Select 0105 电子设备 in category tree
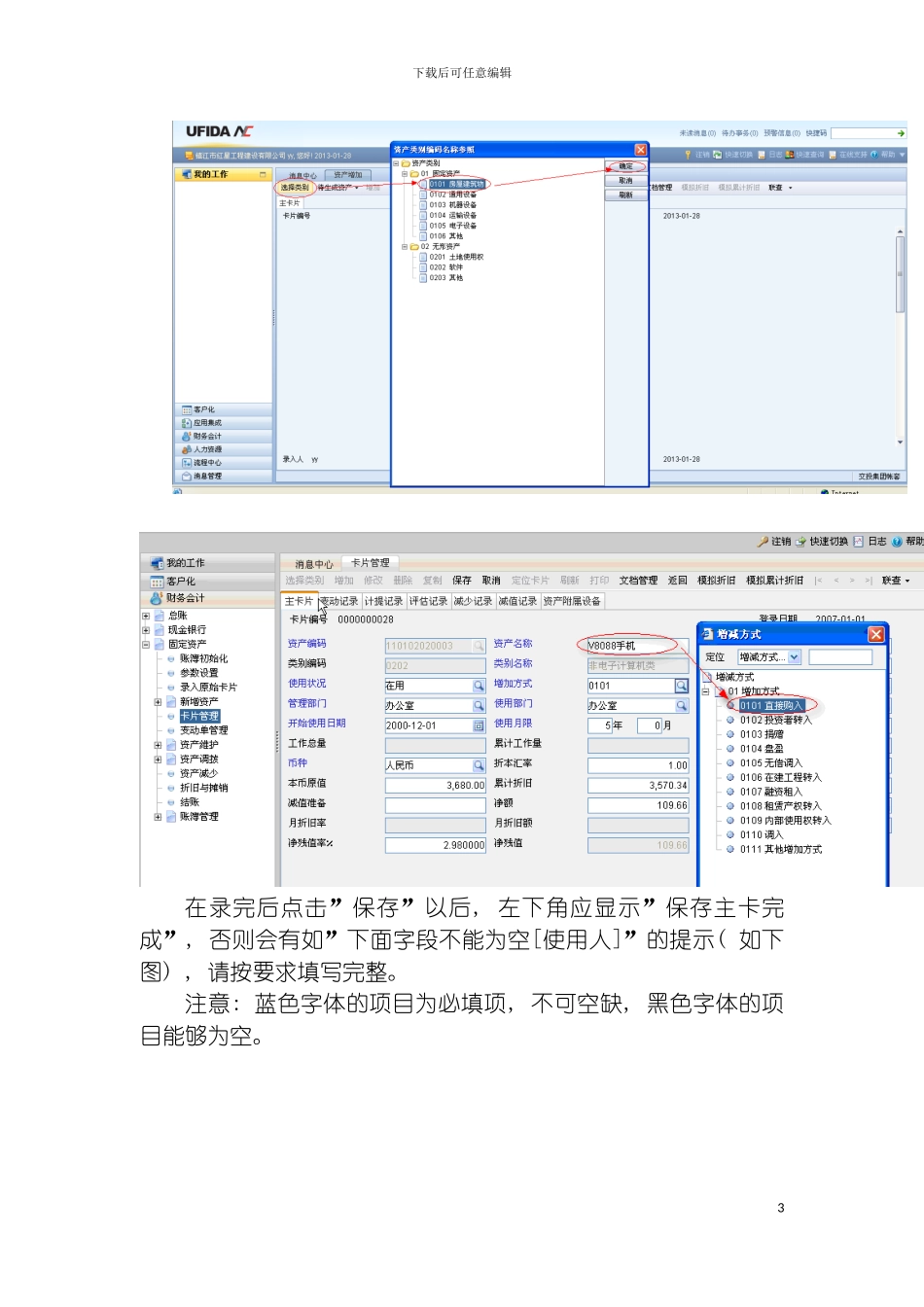Viewport: 924px width, 1307px height. click(x=453, y=226)
